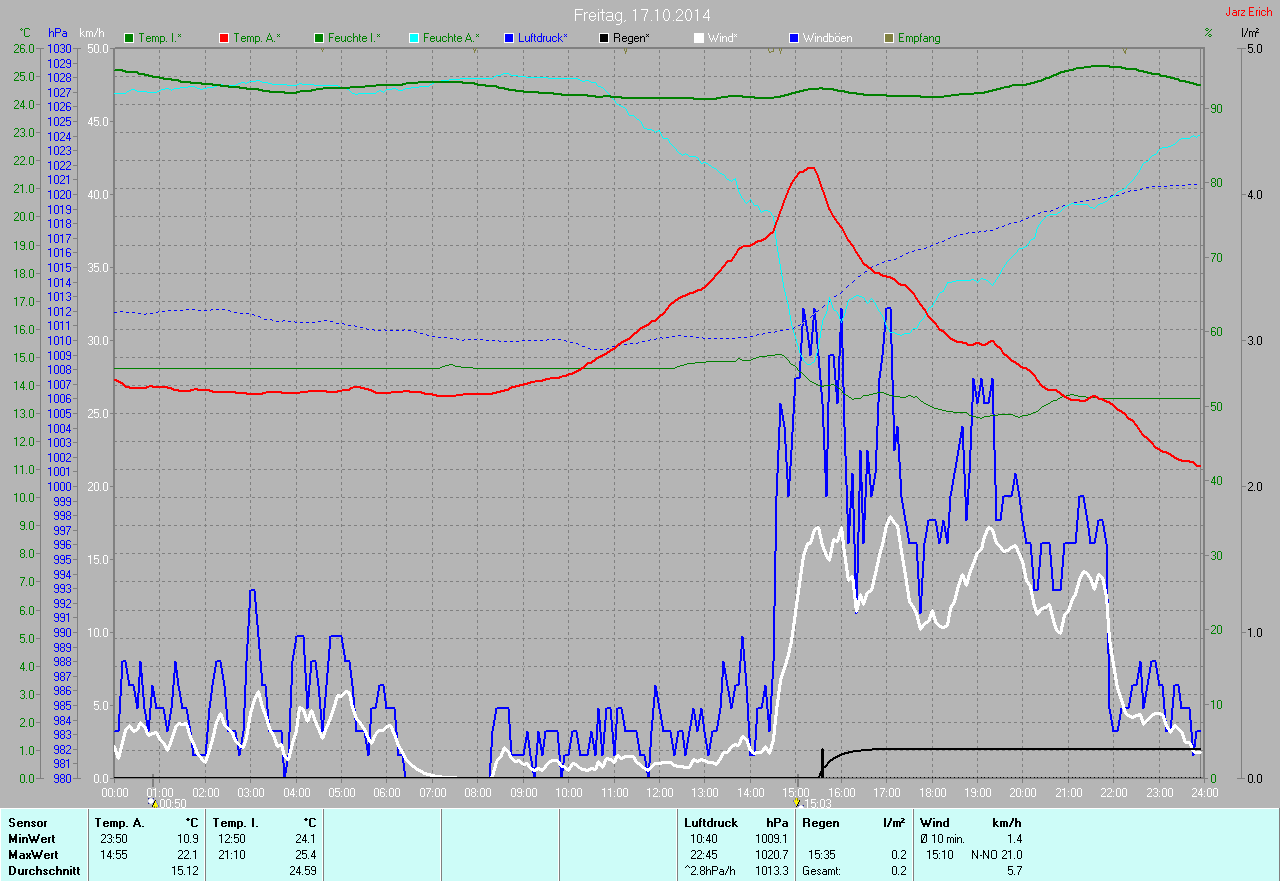This screenshot has height=881, width=1280.
Task: Click the Gesamt: rain total label
Action: (x=821, y=871)
